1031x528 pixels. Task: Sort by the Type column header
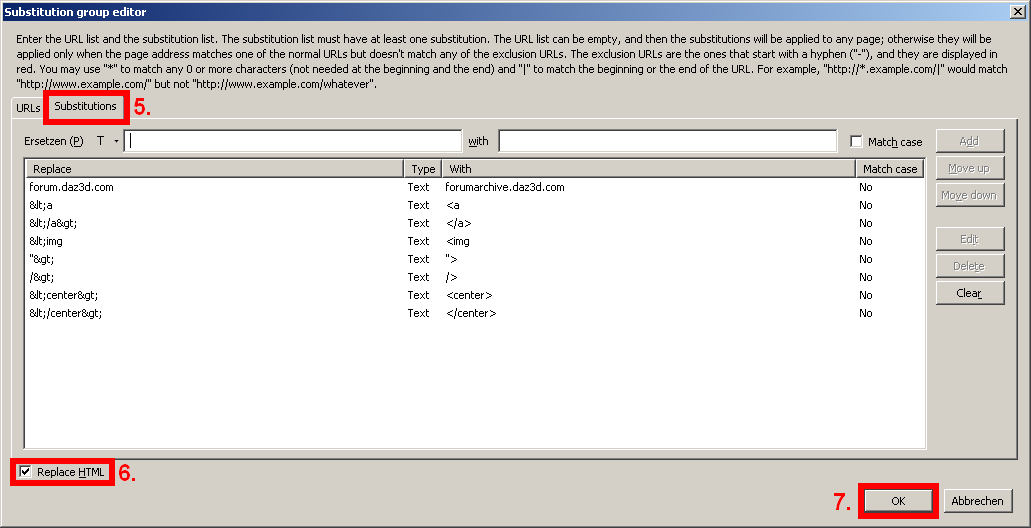pos(423,169)
